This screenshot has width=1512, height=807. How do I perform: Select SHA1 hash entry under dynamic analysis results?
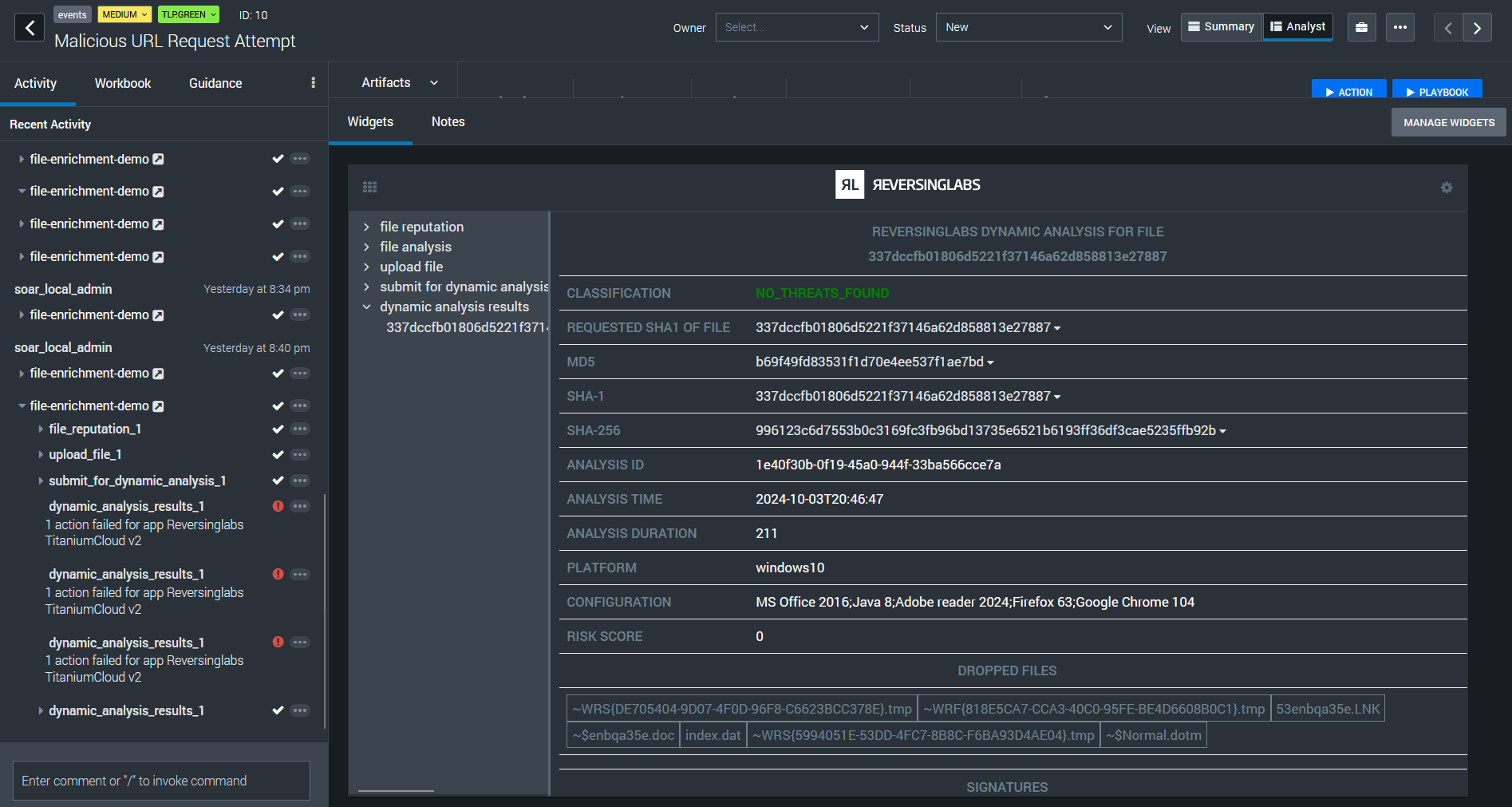coord(467,327)
